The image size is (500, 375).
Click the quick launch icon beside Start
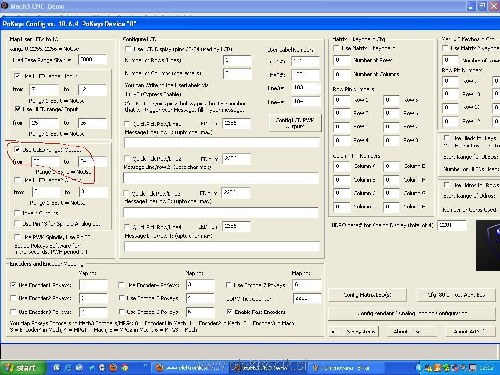coord(57,367)
